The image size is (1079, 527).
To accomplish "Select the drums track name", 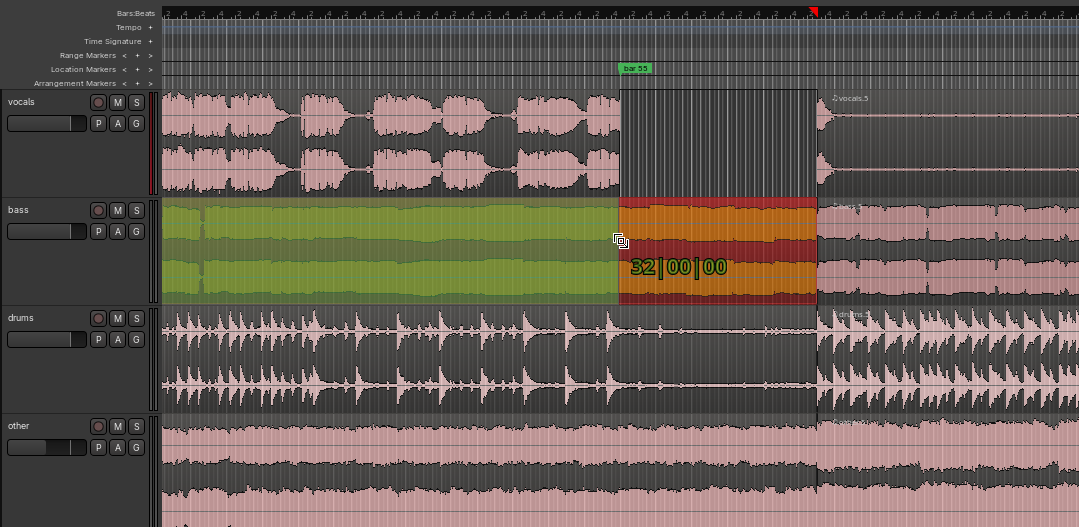I will tap(21, 318).
